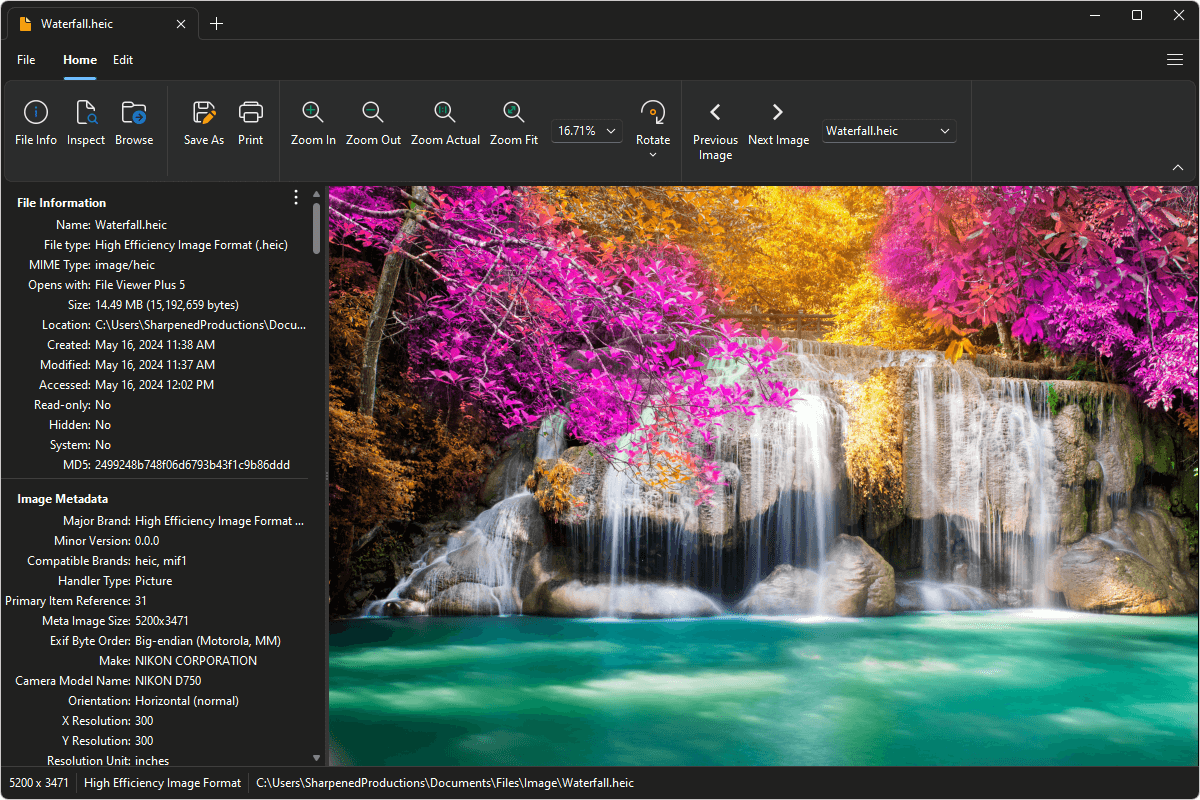Set the image to Zoom Actual size
Viewport: 1200px width, 800px height.
445,122
